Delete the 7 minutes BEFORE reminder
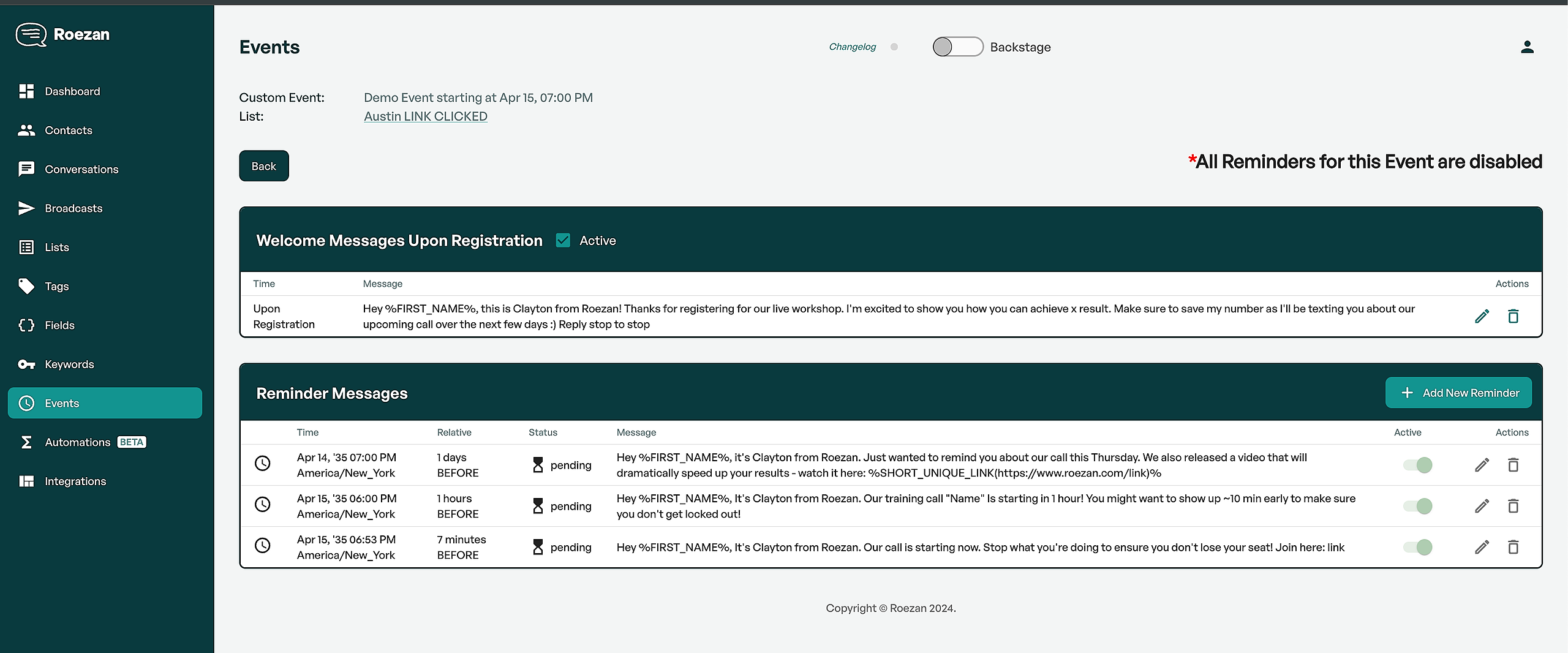The height and width of the screenshot is (653, 1568). [1513, 547]
